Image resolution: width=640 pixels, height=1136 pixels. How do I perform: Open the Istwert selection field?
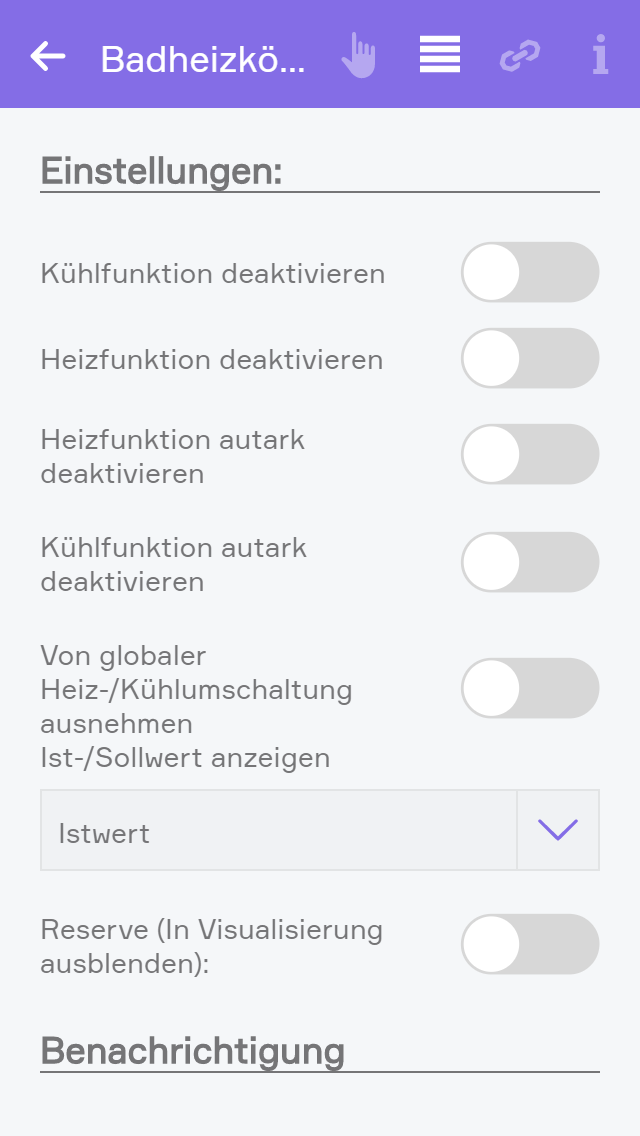coord(278,830)
